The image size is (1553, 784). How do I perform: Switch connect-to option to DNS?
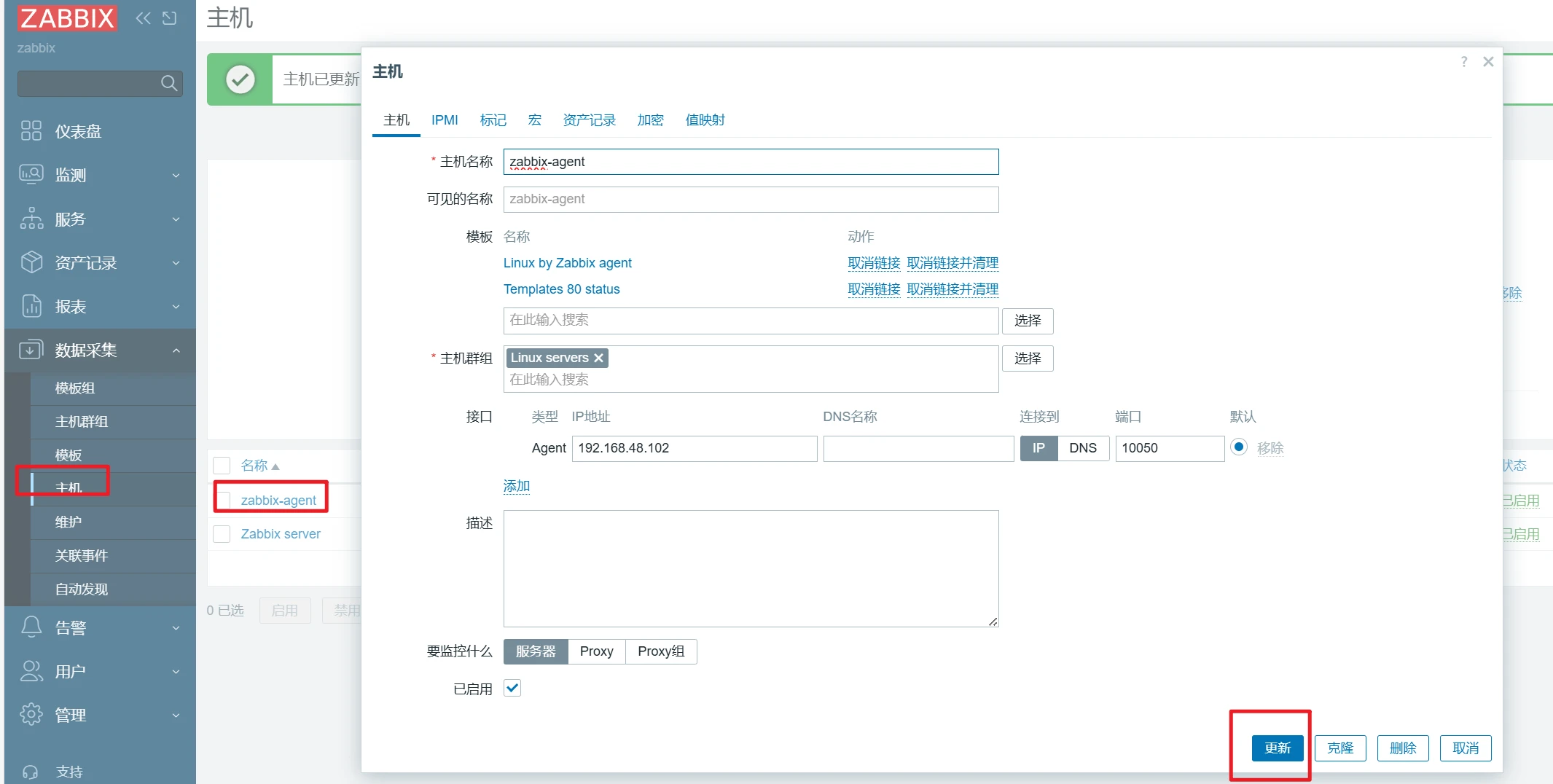[x=1082, y=448]
